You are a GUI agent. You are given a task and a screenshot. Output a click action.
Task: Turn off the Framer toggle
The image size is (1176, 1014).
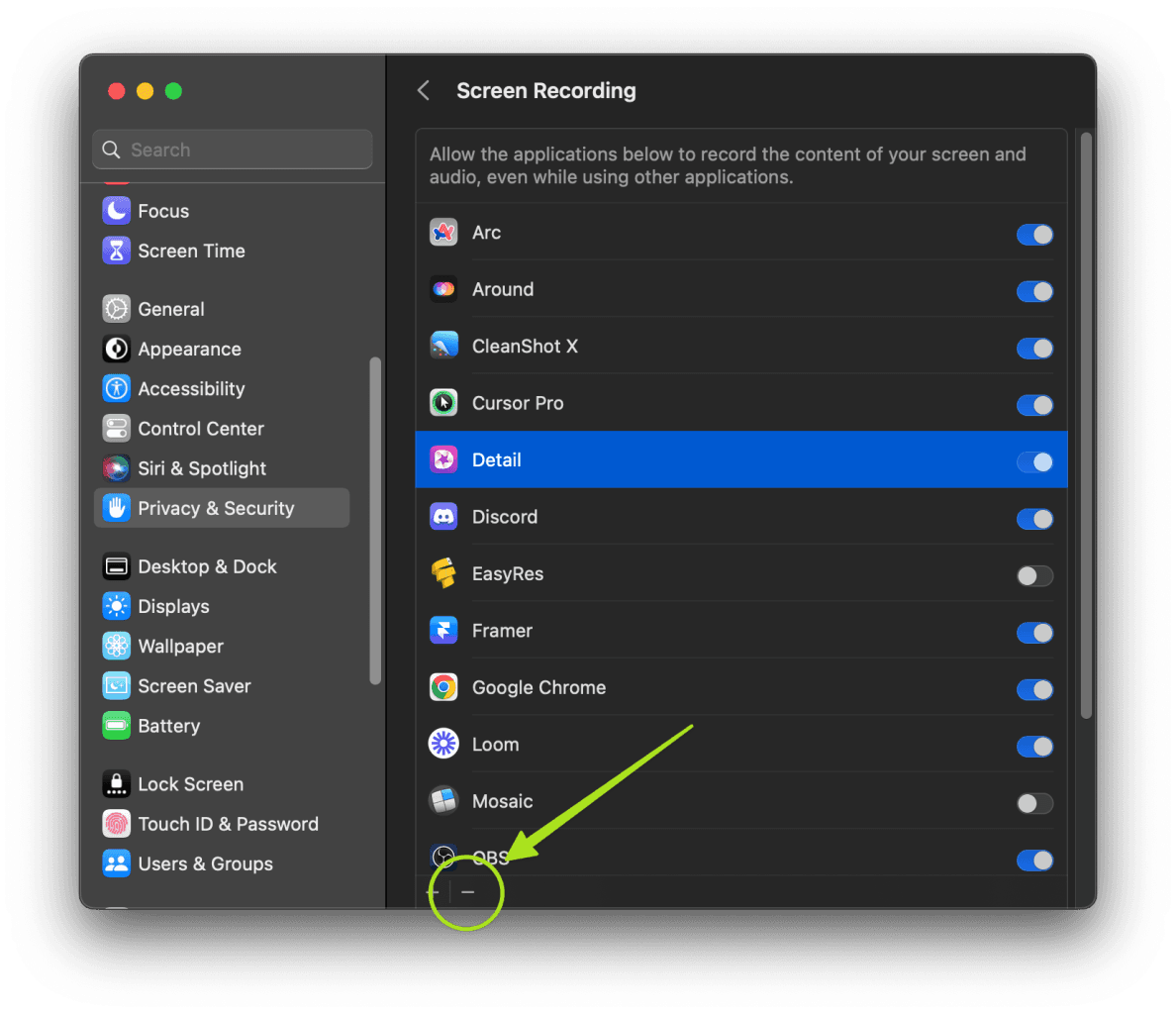(x=1034, y=633)
